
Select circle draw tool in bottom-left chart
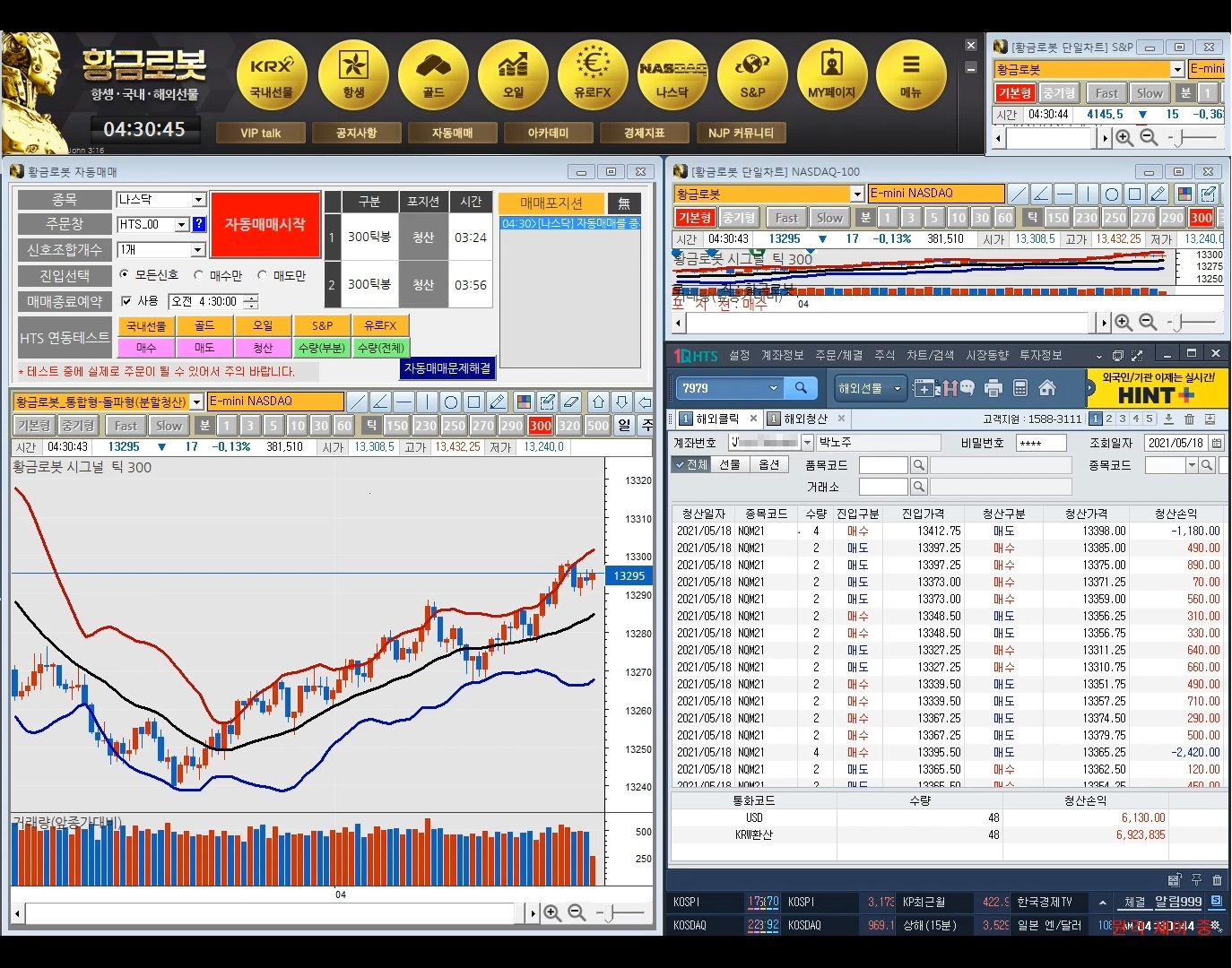tap(451, 402)
